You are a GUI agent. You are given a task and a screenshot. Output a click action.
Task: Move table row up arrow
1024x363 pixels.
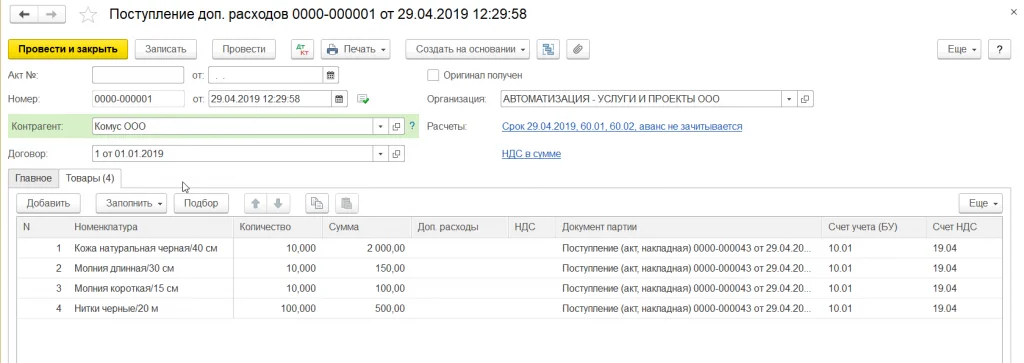255,203
